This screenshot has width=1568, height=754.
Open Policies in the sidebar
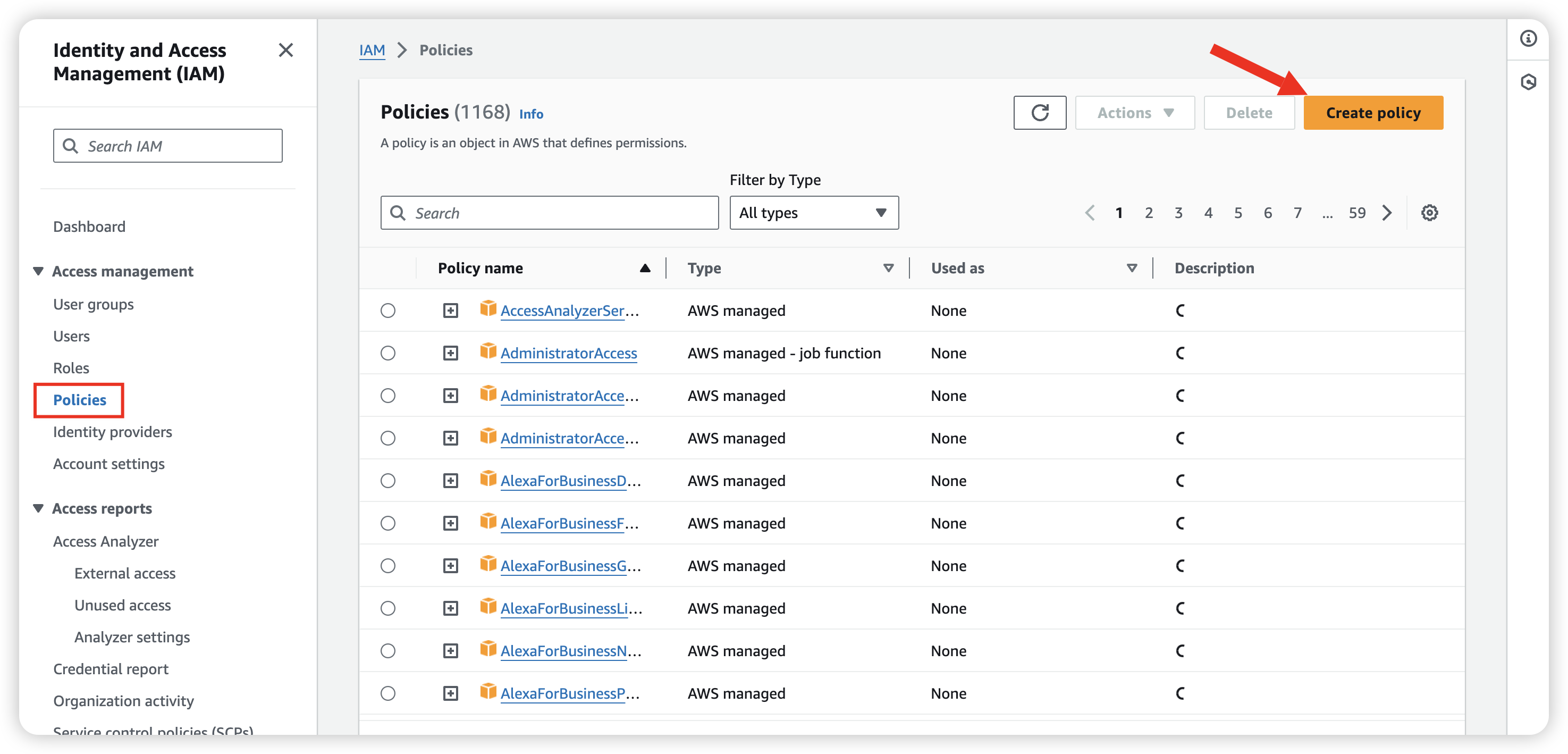coord(80,400)
